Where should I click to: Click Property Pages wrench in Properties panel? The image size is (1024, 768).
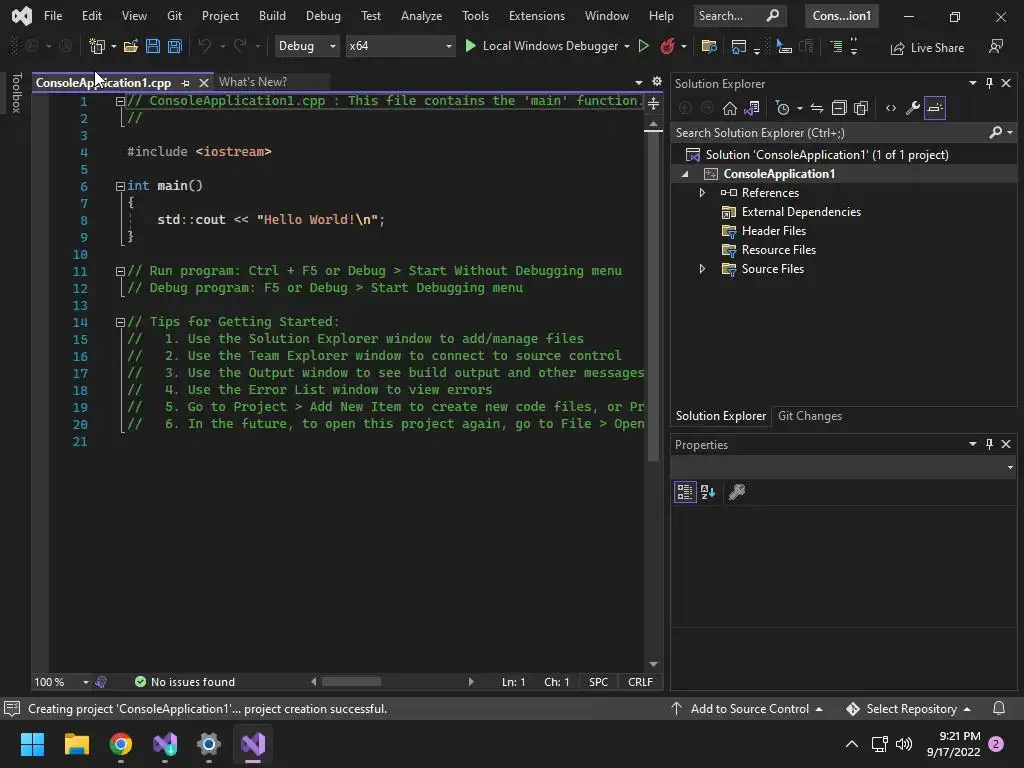tap(737, 492)
